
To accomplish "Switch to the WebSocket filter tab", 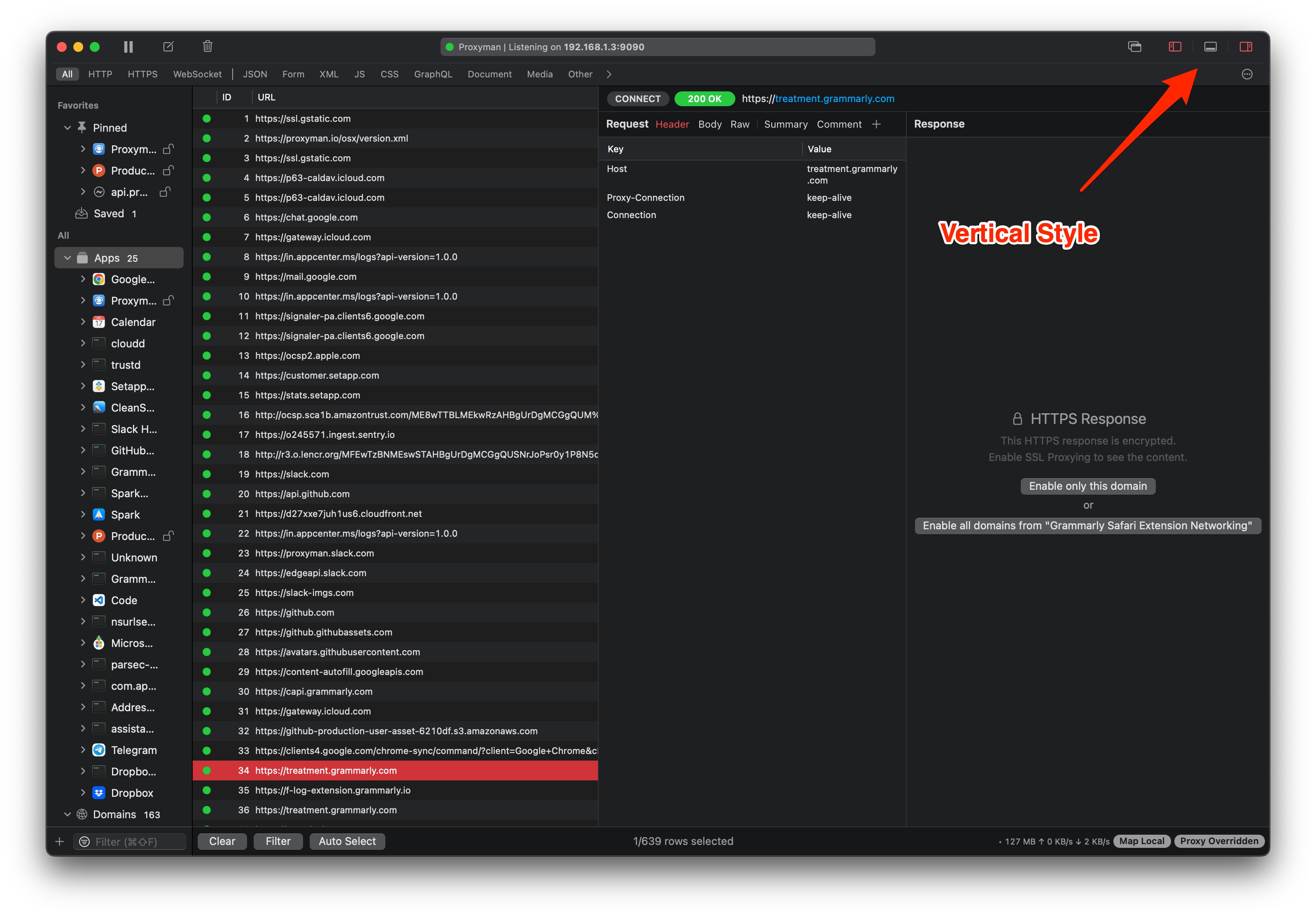I will (x=197, y=74).
